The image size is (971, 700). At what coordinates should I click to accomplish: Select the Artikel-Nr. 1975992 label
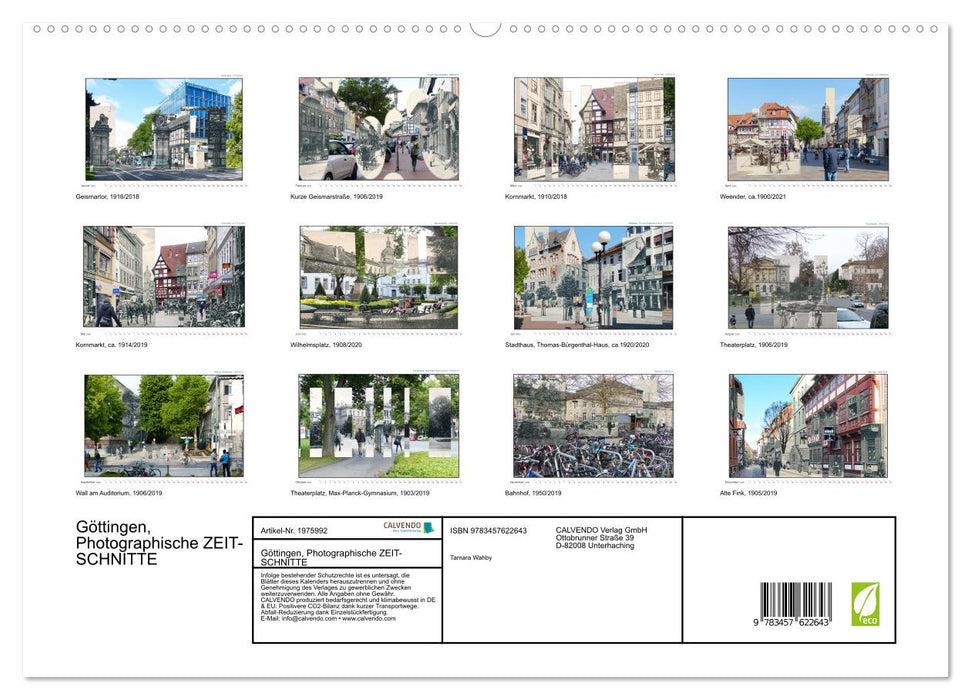[x=294, y=531]
